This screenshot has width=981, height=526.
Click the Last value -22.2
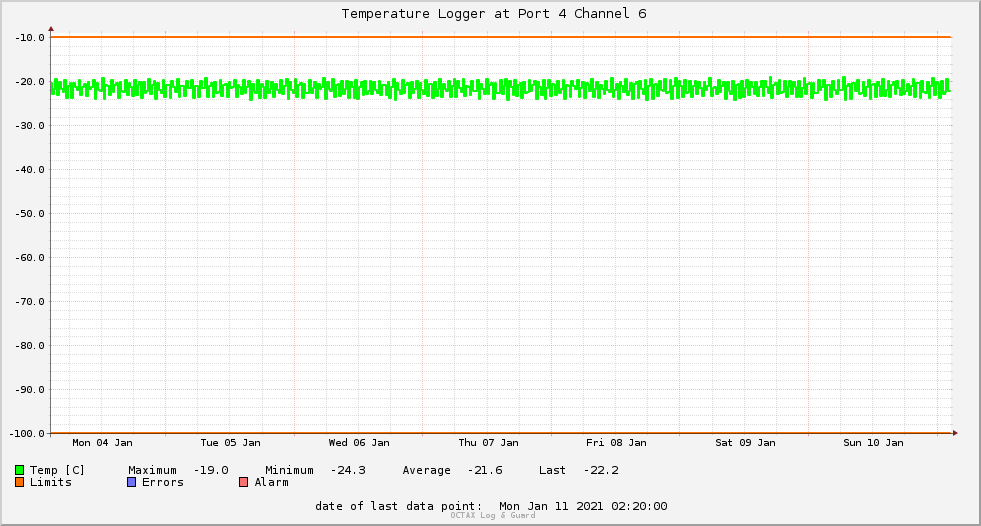[601, 470]
